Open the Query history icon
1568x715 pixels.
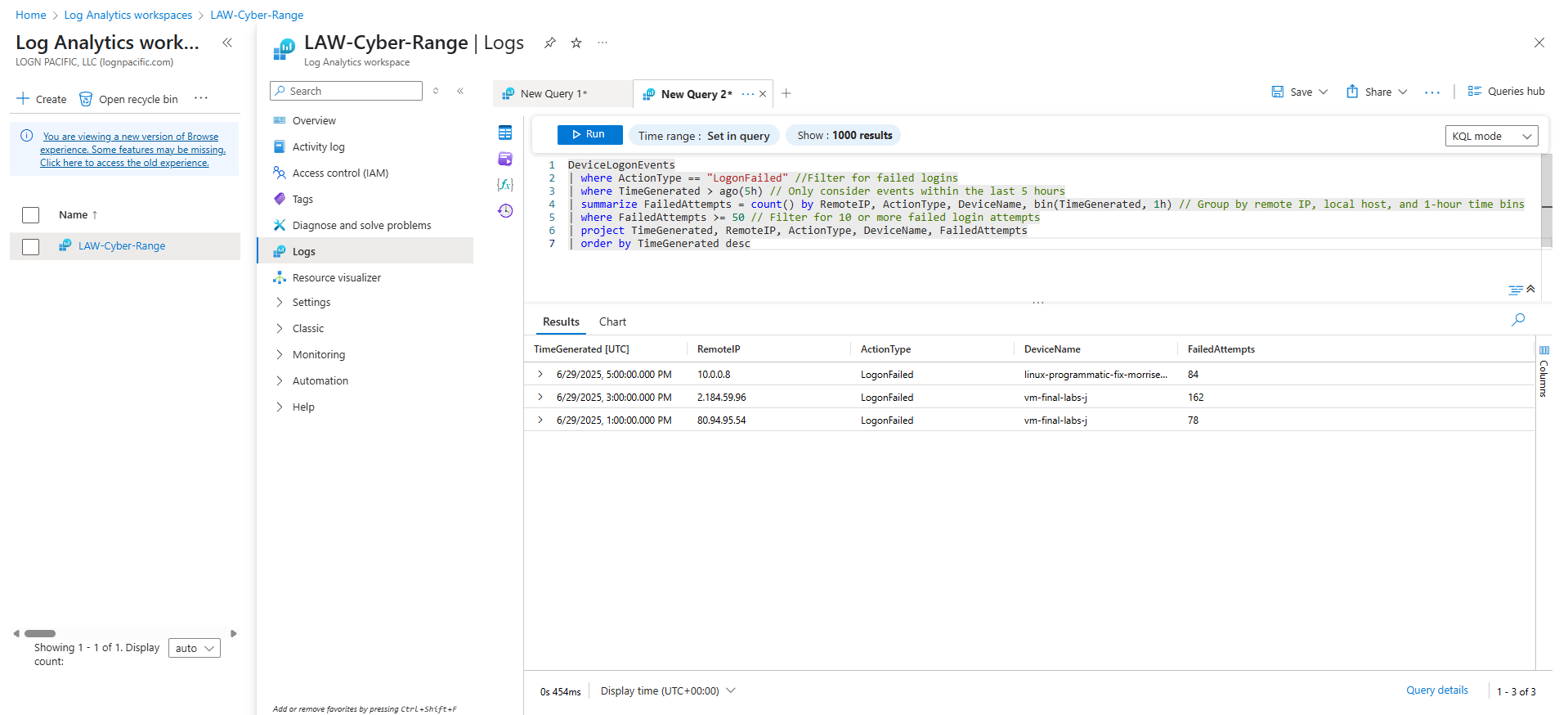tap(505, 211)
